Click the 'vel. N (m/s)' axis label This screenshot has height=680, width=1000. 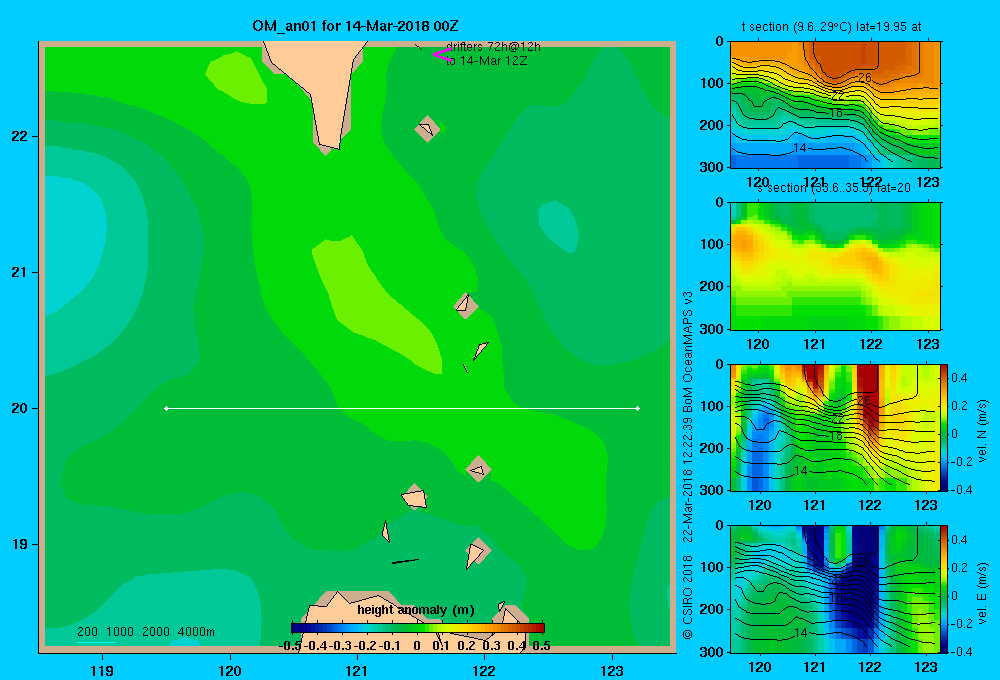pos(982,431)
